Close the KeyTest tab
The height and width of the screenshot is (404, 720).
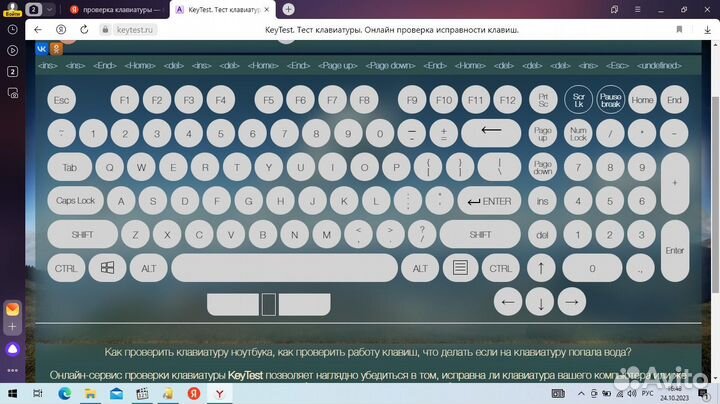[x=267, y=9]
